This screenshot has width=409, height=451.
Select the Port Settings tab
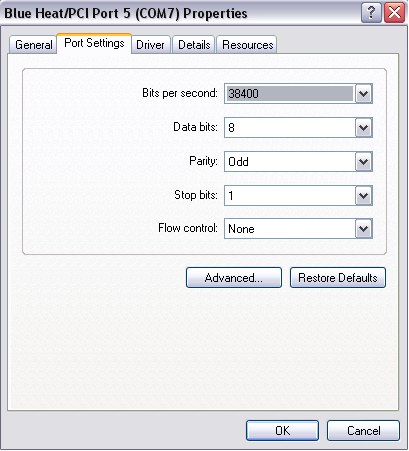click(94, 43)
